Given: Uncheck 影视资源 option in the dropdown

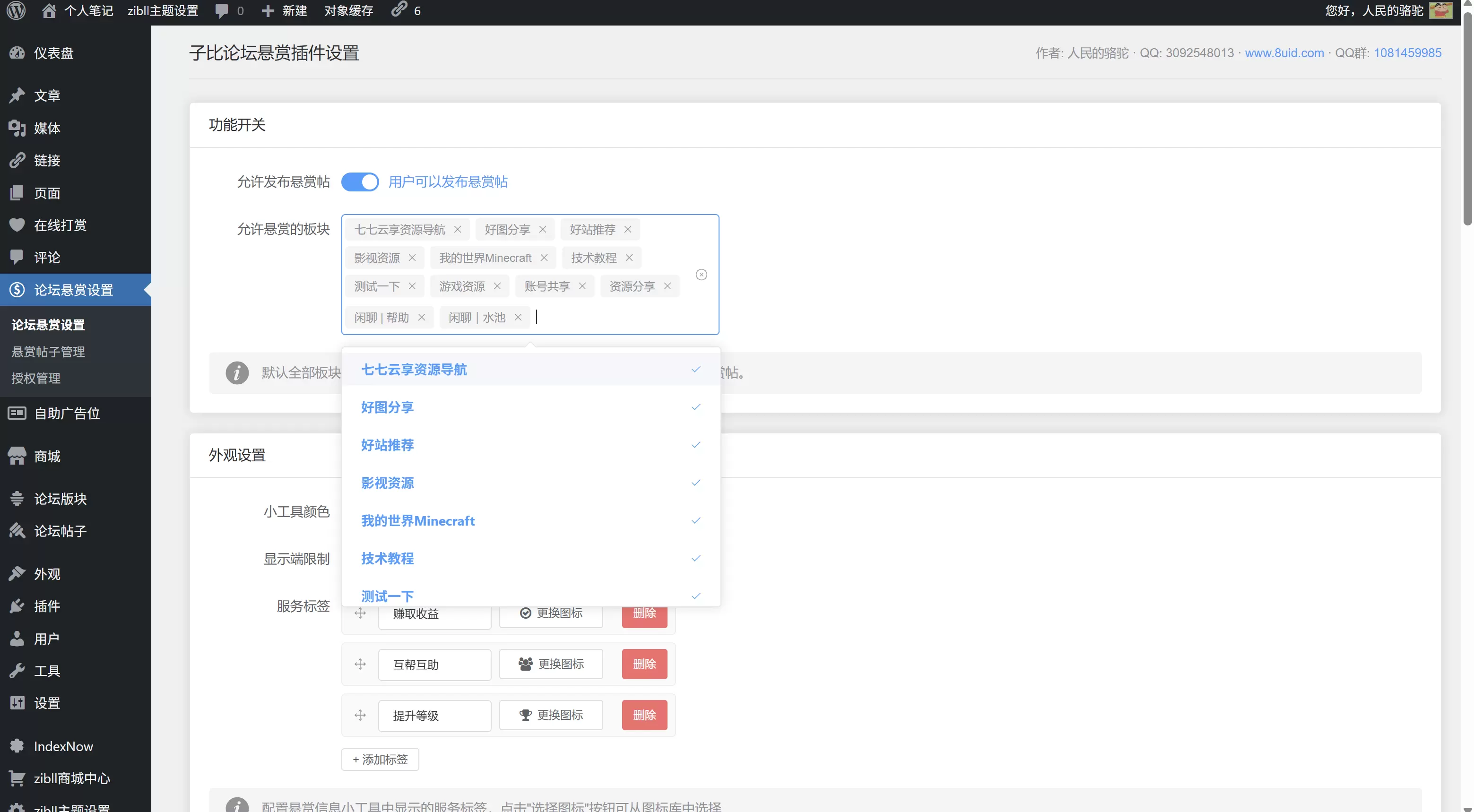Looking at the screenshot, I should [531, 483].
